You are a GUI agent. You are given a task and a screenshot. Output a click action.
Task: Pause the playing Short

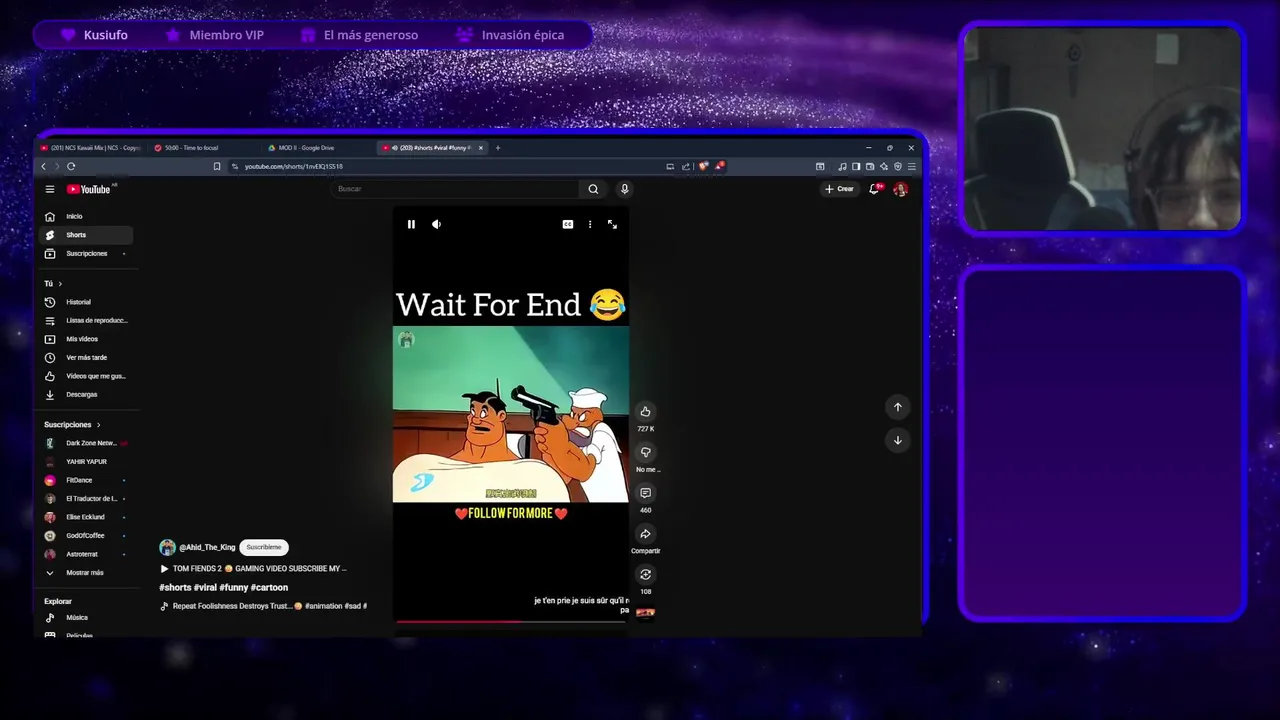(x=411, y=224)
